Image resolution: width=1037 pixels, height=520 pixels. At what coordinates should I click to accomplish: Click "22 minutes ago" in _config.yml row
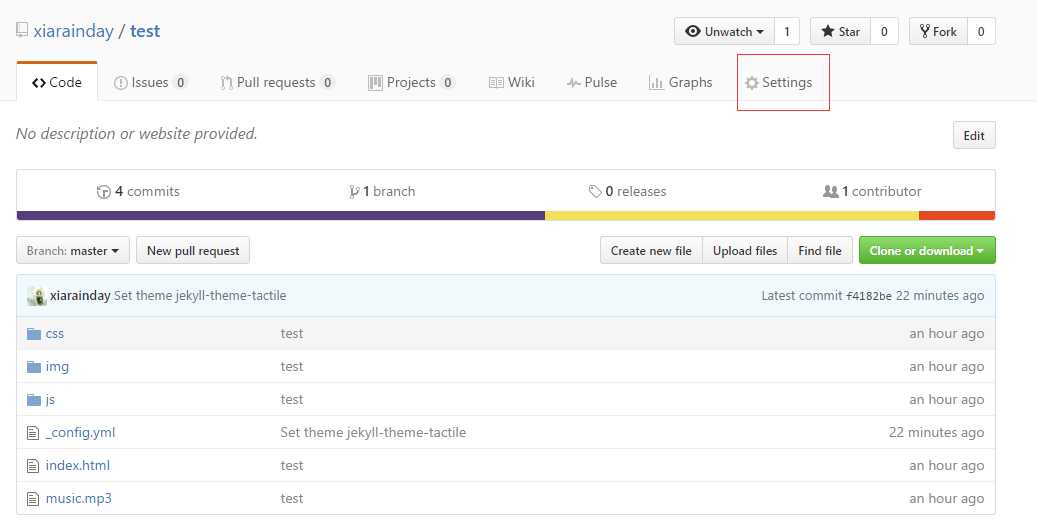(936, 433)
